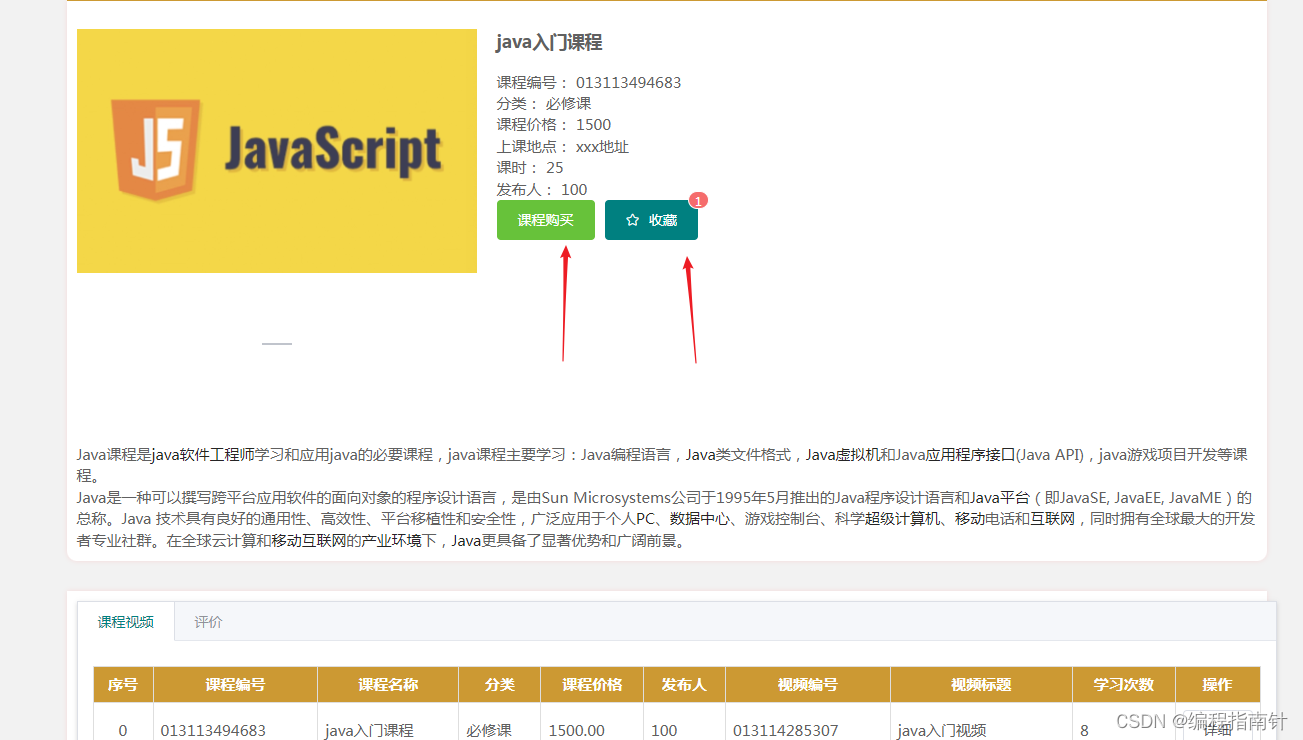This screenshot has height=740, width=1303.
Task: Click the 课程购买 purchase button
Action: click(x=545, y=219)
